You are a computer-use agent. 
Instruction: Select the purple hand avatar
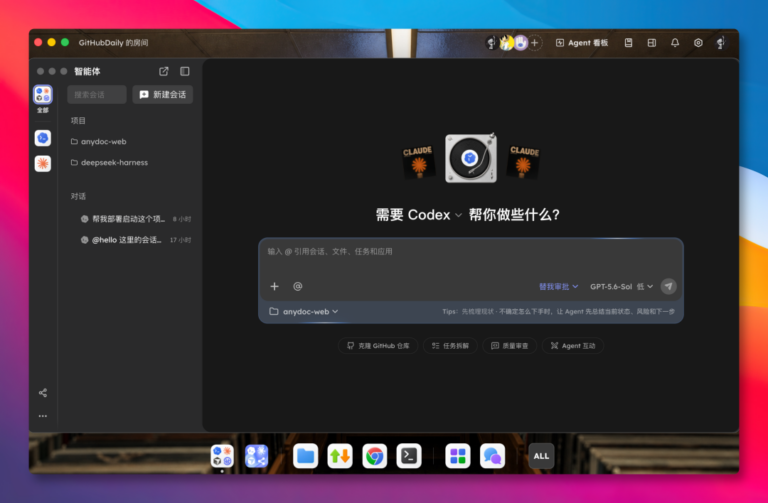521,43
